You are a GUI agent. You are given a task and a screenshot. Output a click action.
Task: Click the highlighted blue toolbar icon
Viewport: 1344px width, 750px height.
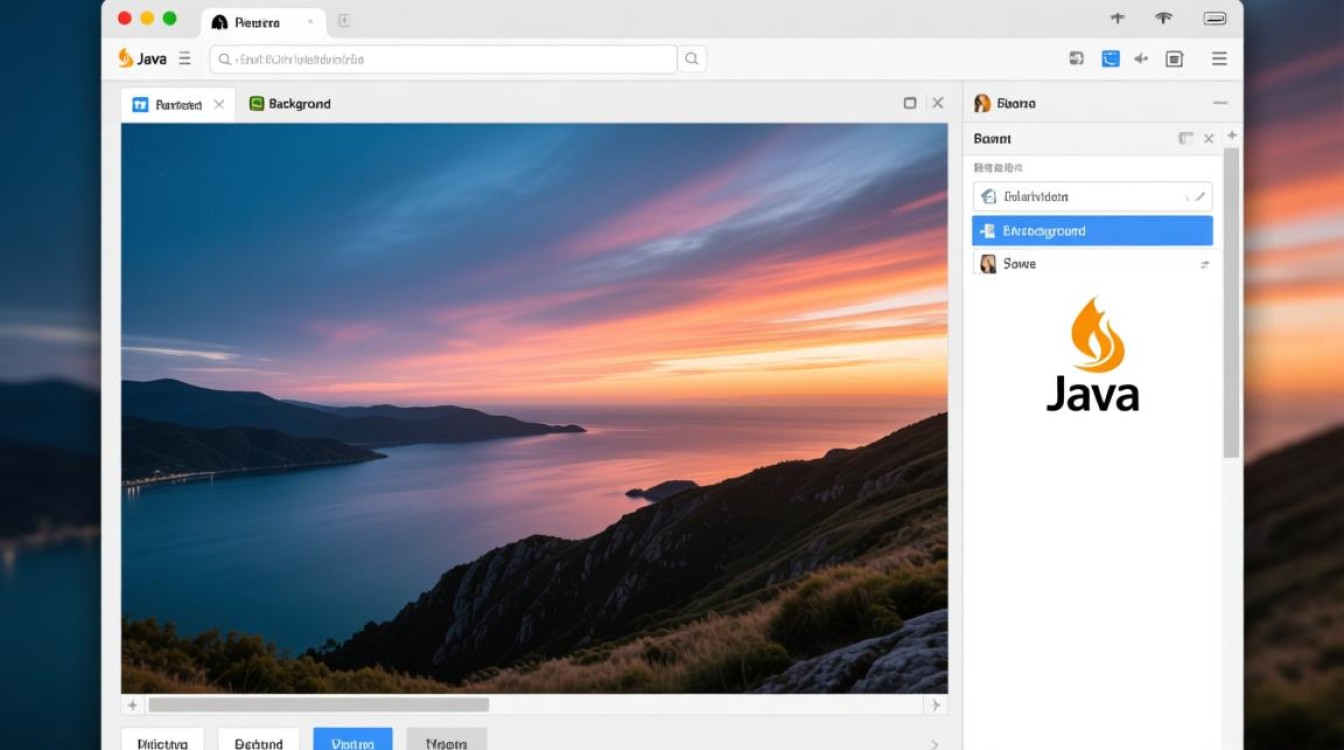tap(1110, 59)
